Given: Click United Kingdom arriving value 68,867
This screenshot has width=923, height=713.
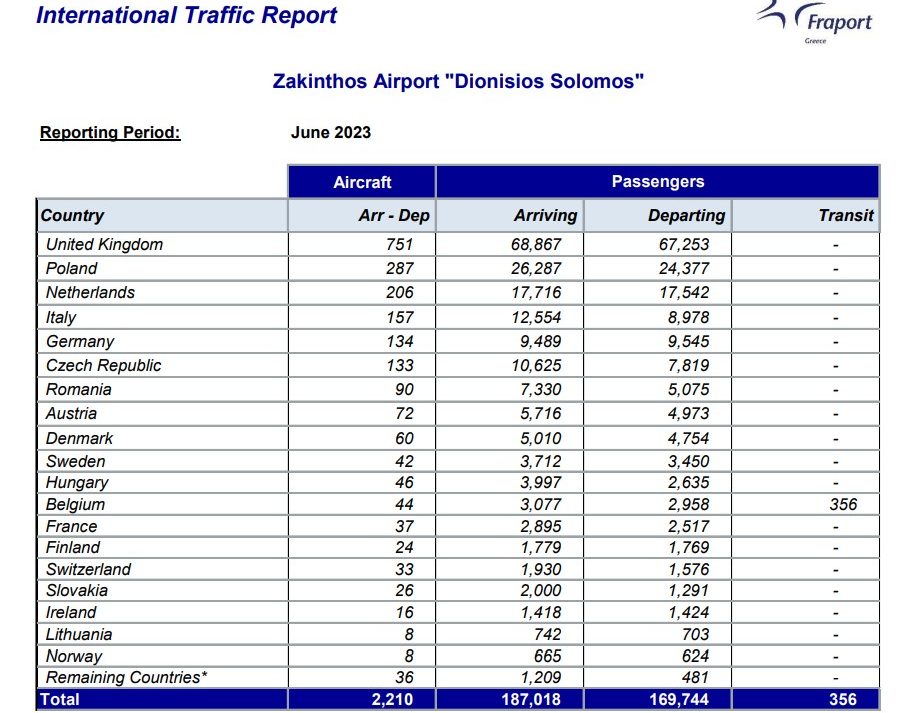Looking at the screenshot, I should 536,244.
